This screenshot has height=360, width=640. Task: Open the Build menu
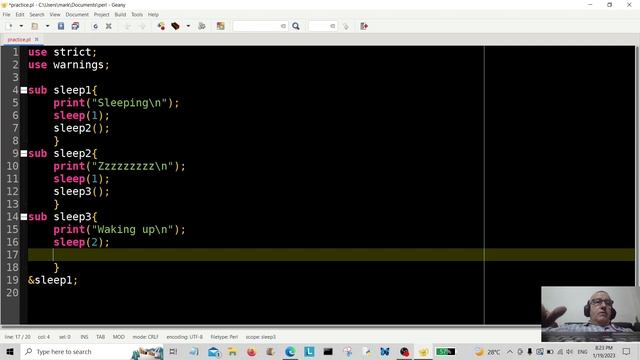coord(120,15)
